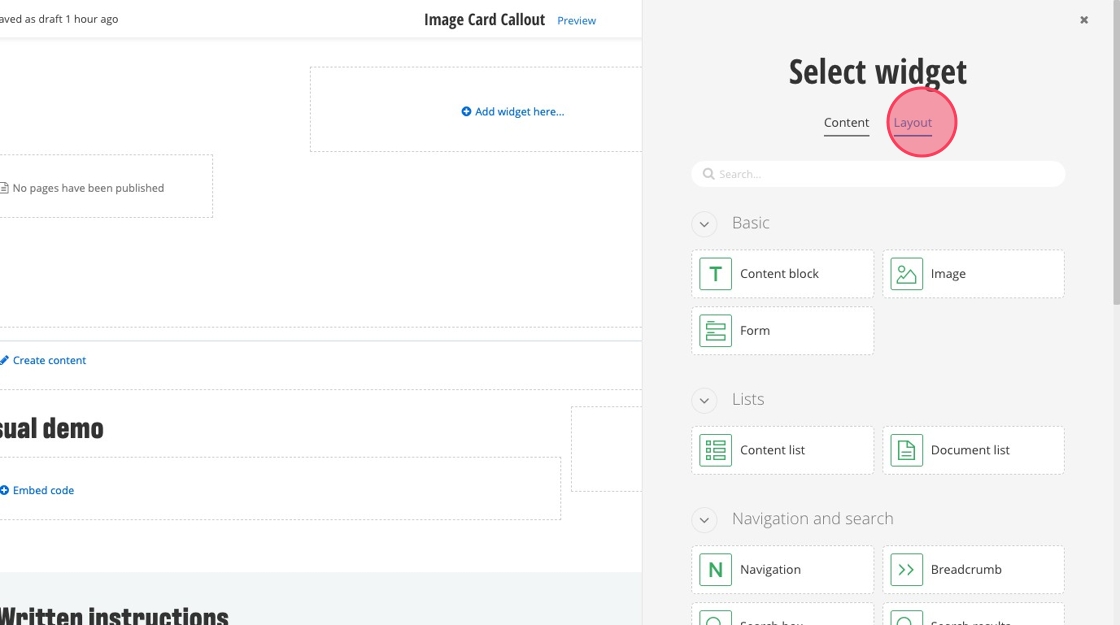Select the Content block widget icon
Image resolution: width=1120 pixels, height=625 pixels.
tap(715, 274)
